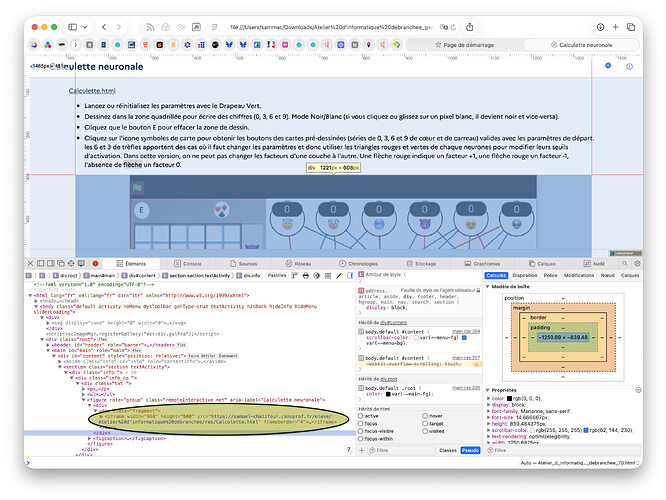Screen dimensions: 666x500
Task: Toggle the :focus-within pseudo-class checkbox
Action: coord(361,439)
